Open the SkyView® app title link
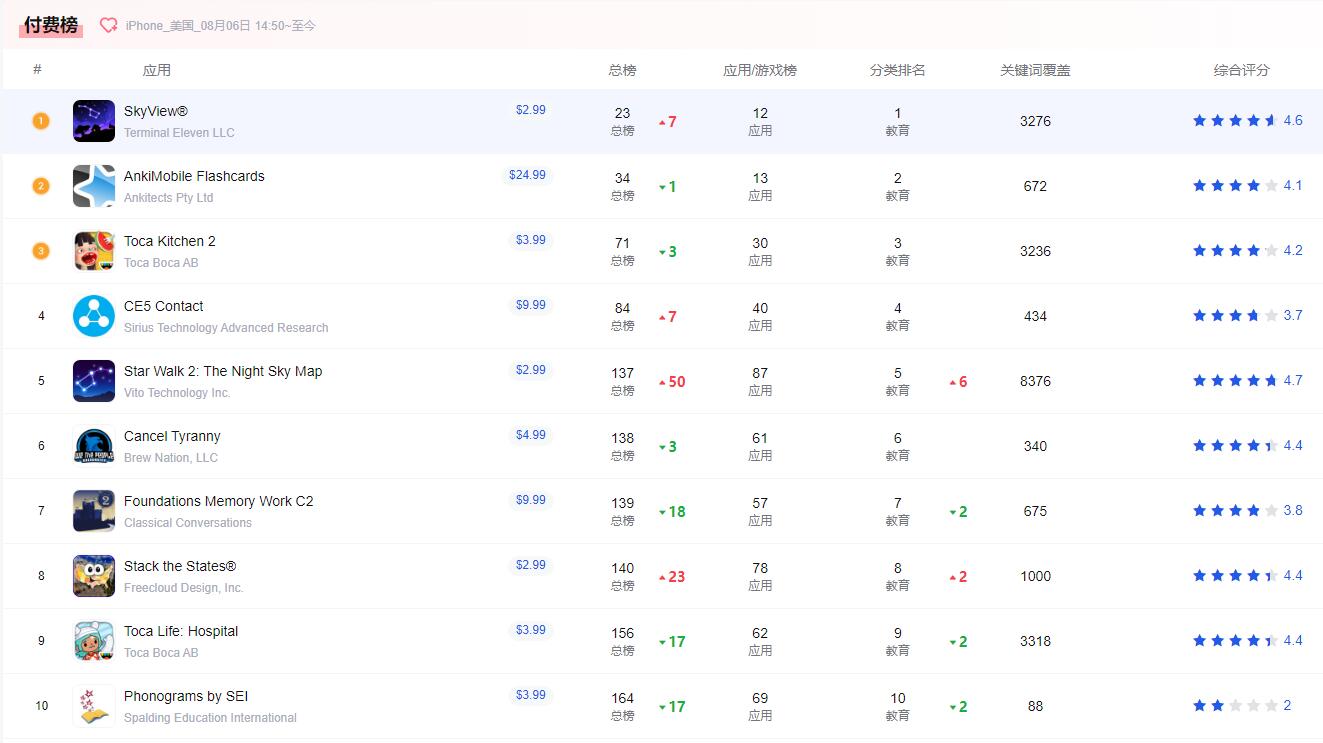The image size is (1323, 743). coord(156,111)
